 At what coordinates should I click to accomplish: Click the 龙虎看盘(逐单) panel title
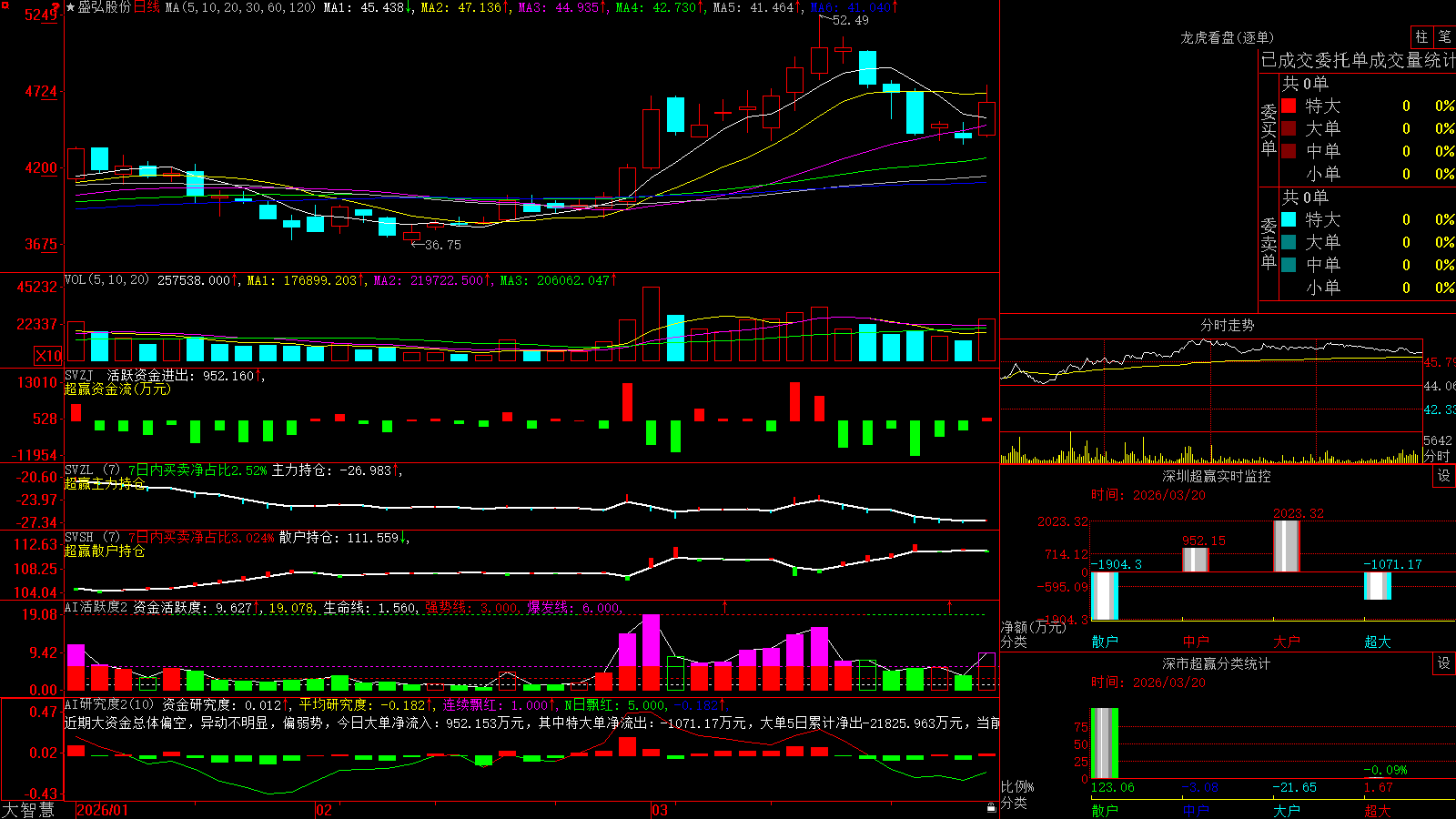tap(1227, 37)
